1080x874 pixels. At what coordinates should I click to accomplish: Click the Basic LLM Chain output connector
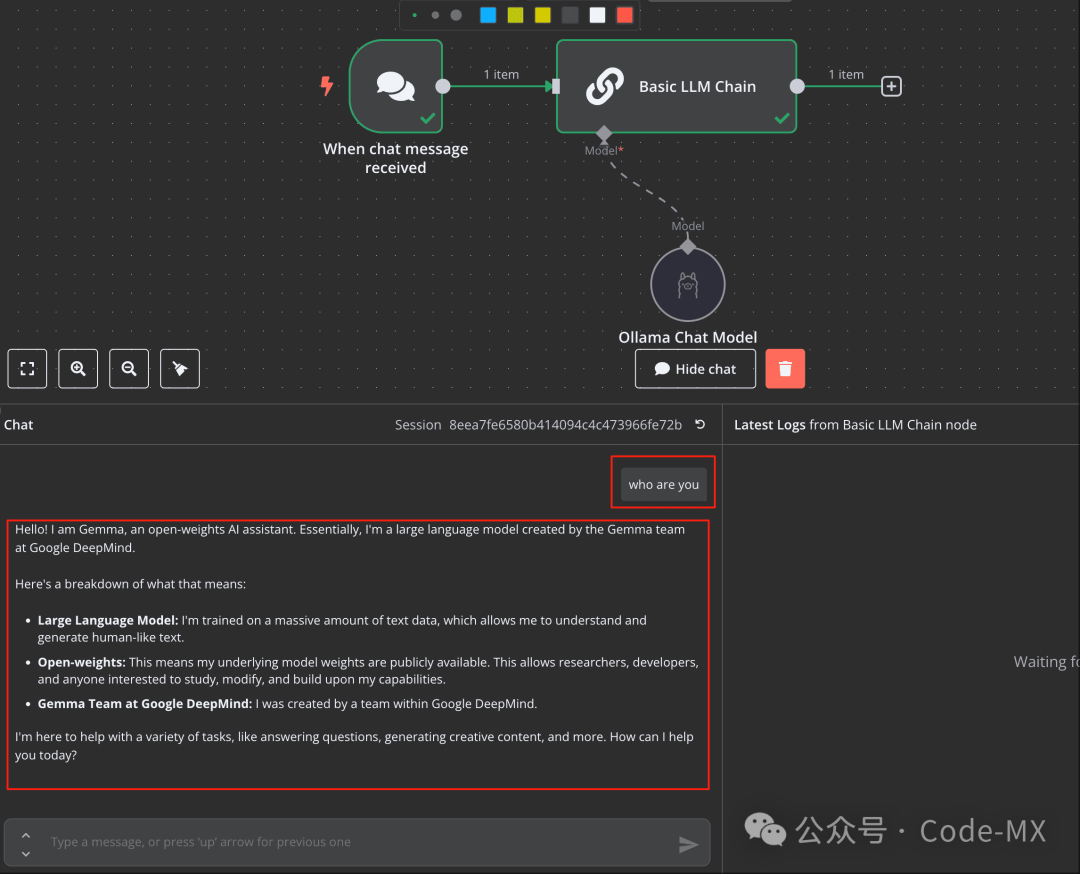(x=797, y=86)
